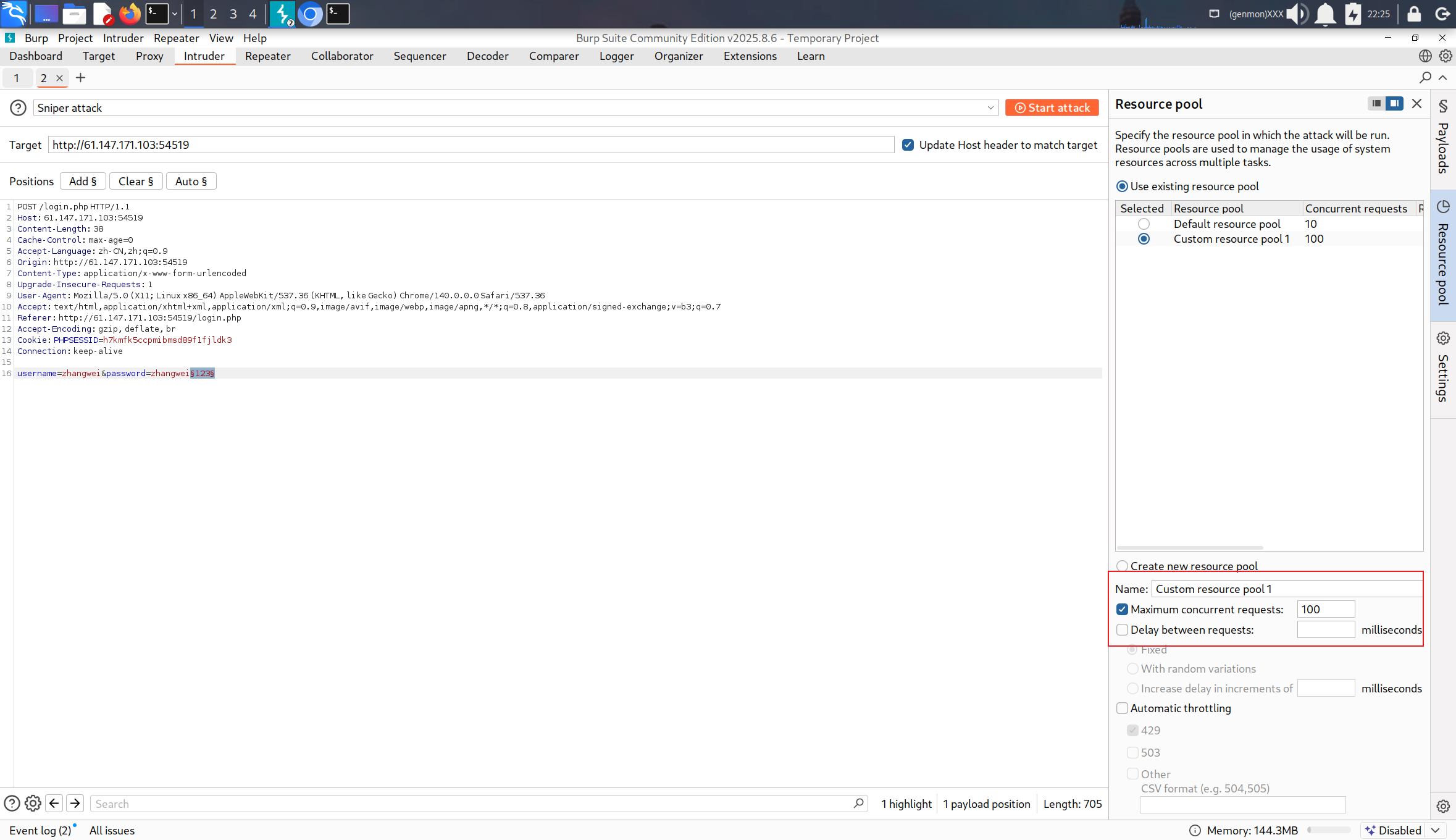This screenshot has width=1456, height=840.
Task: Uncheck Update Host header to match target
Action: click(908, 145)
